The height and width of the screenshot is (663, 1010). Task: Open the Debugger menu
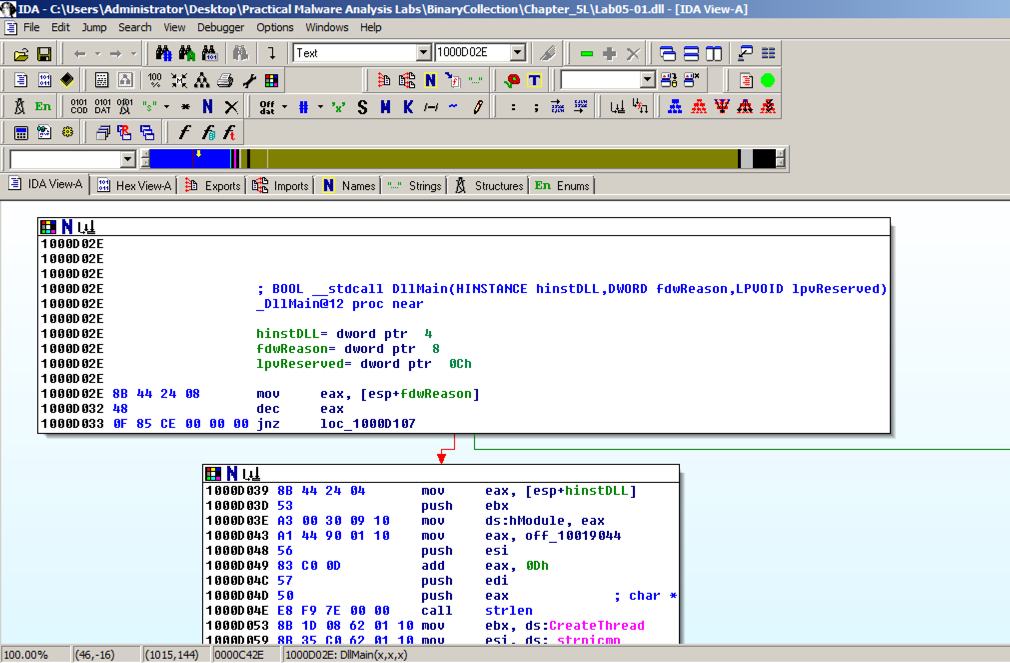pos(220,27)
